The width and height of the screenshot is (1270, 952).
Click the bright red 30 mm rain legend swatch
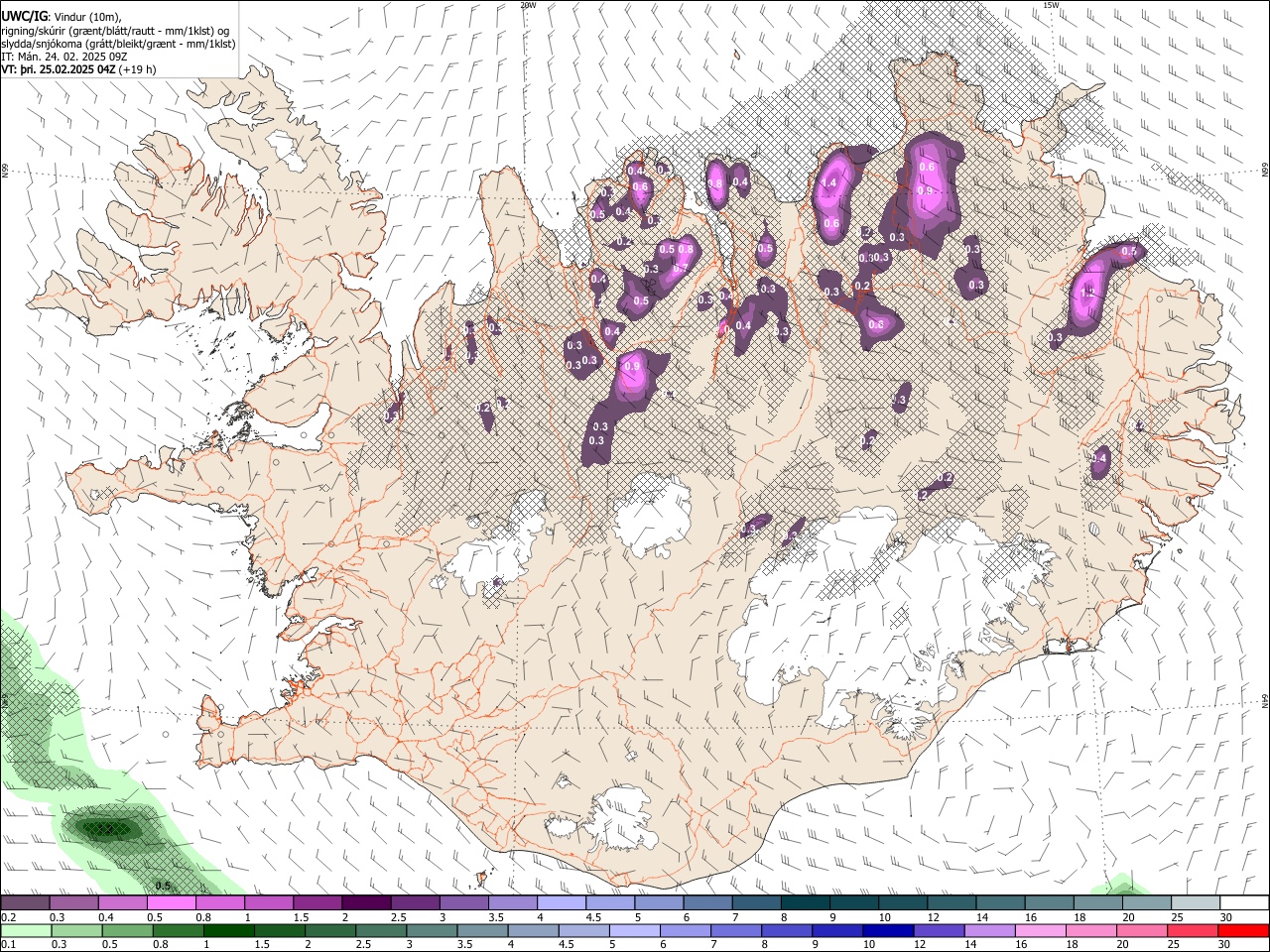(x=1245, y=931)
